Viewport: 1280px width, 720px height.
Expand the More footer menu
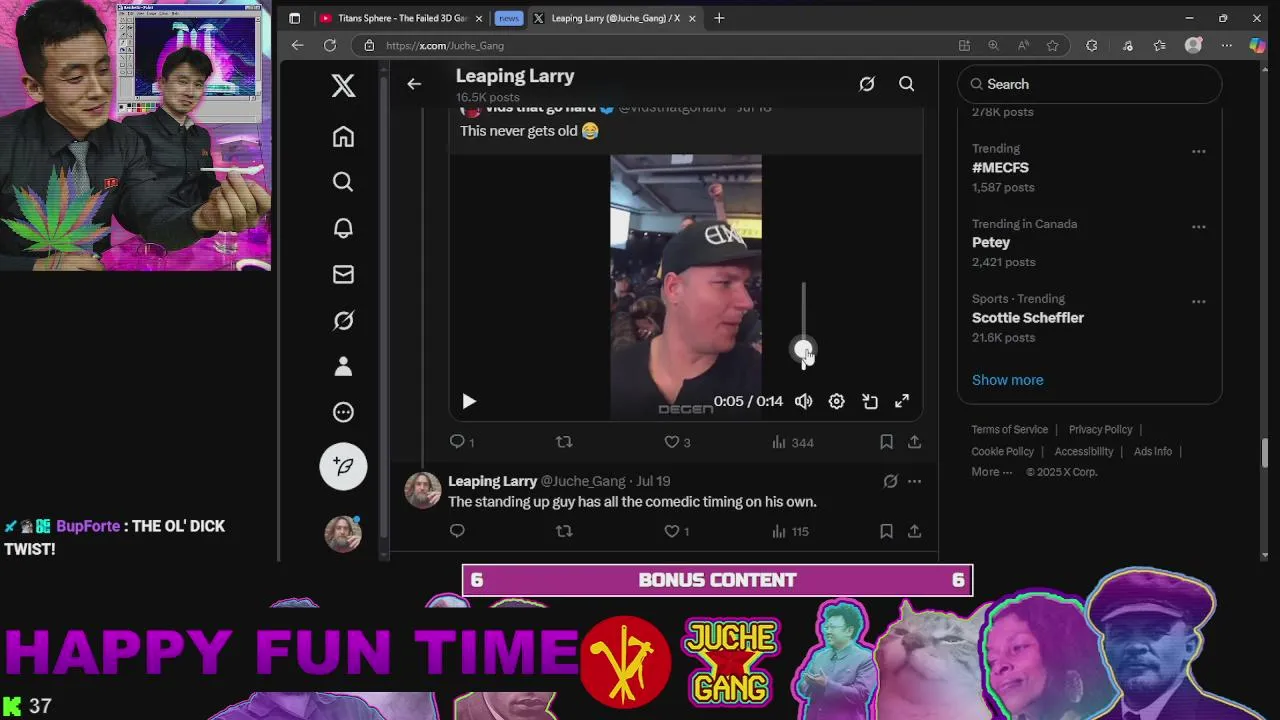[x=992, y=472]
